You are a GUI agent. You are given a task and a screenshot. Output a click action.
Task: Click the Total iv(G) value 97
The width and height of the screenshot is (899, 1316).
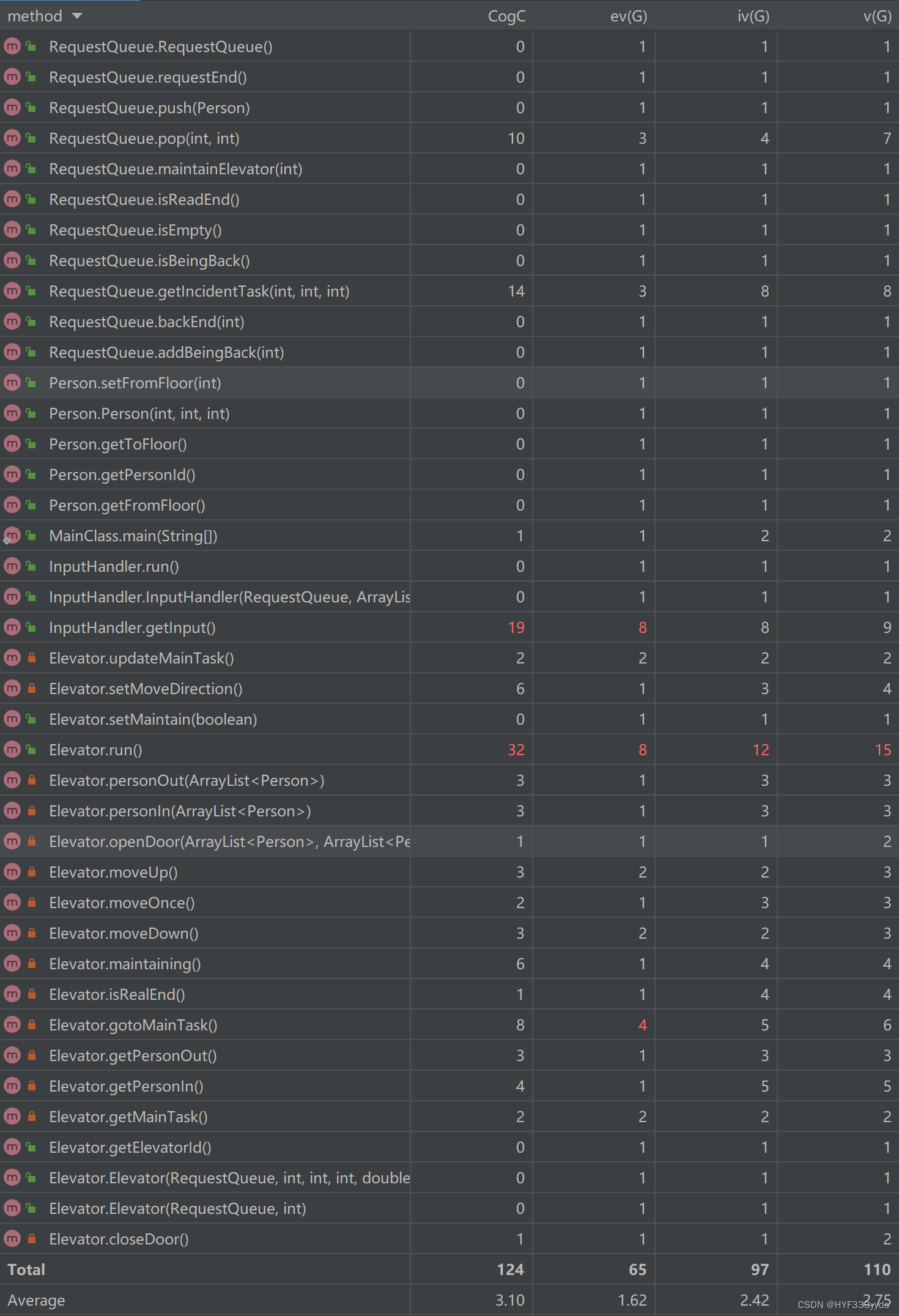tap(760, 1270)
